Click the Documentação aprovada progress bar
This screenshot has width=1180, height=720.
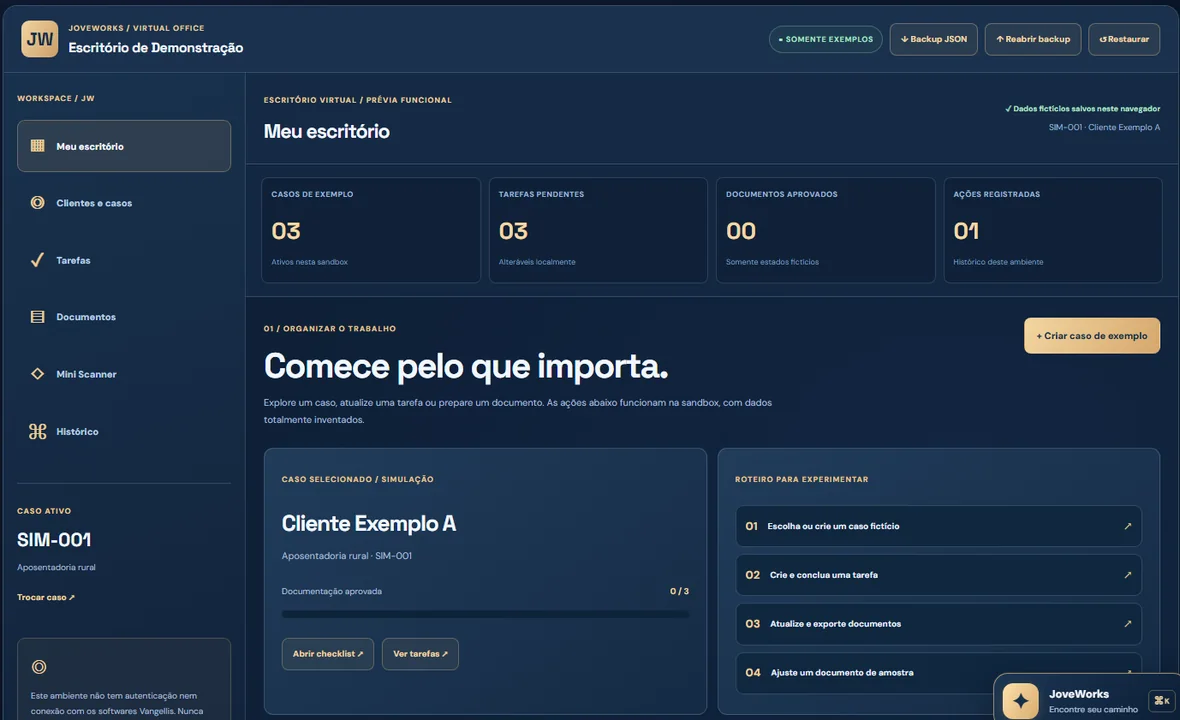485,614
